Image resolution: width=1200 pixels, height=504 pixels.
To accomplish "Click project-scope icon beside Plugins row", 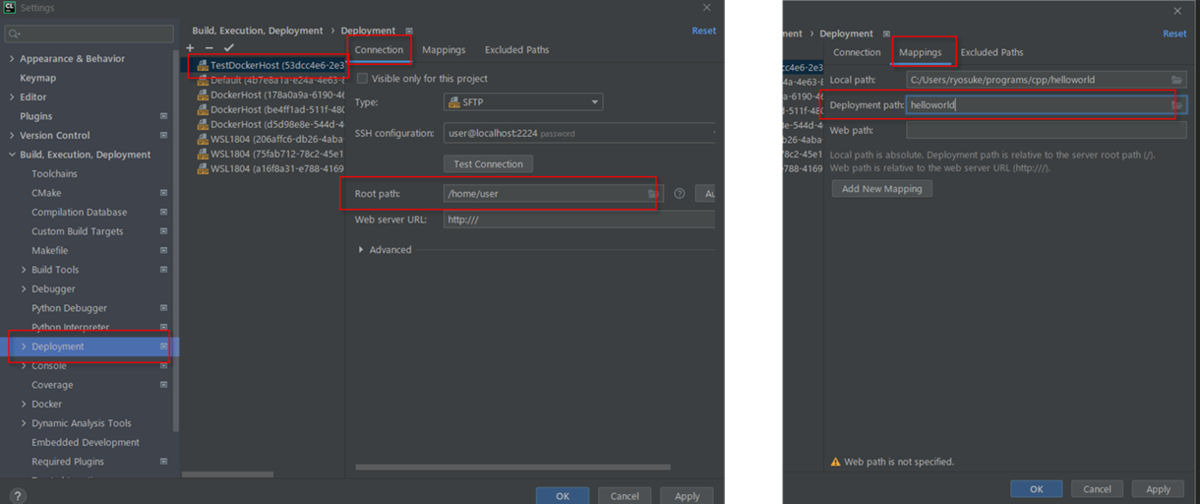I will 164,116.
